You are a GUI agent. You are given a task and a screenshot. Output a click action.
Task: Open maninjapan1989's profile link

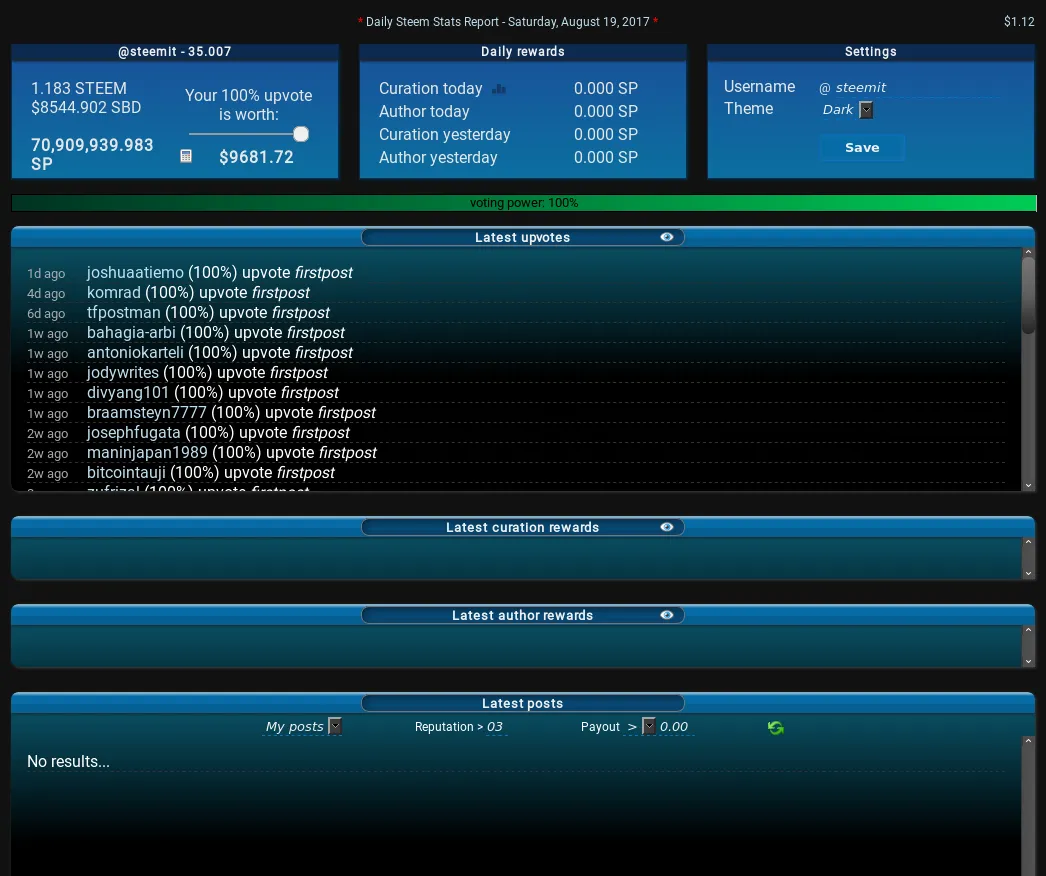pos(147,452)
